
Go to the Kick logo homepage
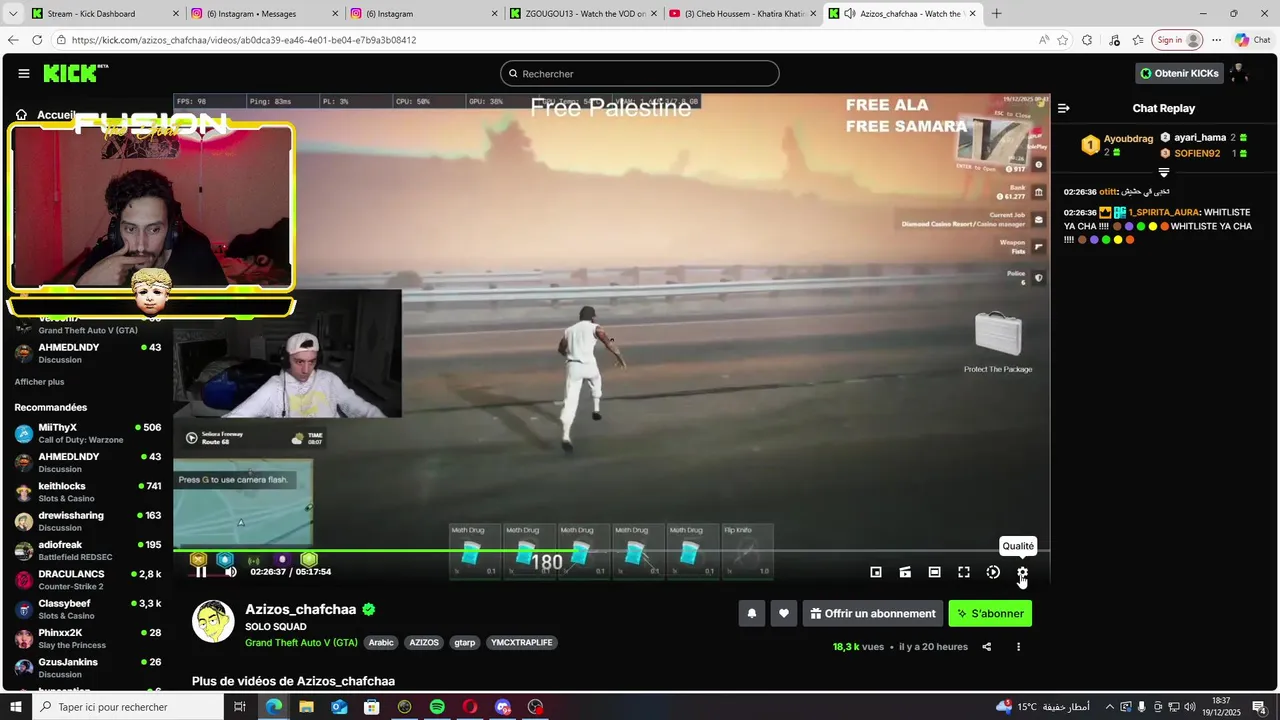click(x=75, y=73)
